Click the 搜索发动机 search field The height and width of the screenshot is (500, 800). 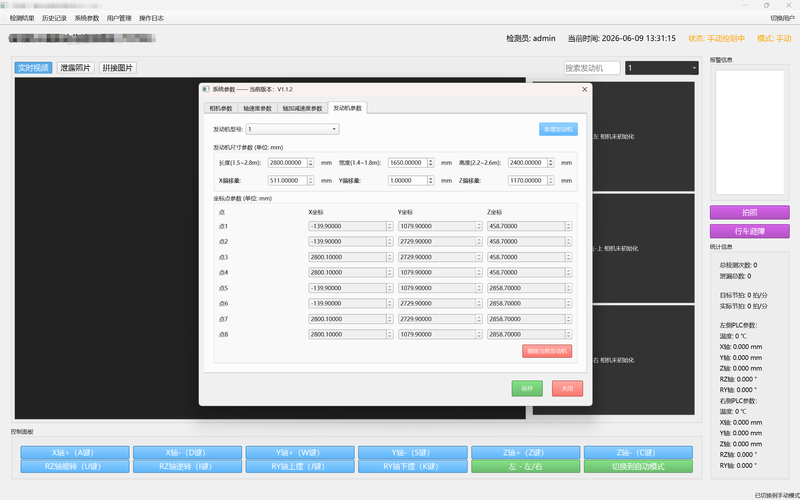[x=592, y=68]
